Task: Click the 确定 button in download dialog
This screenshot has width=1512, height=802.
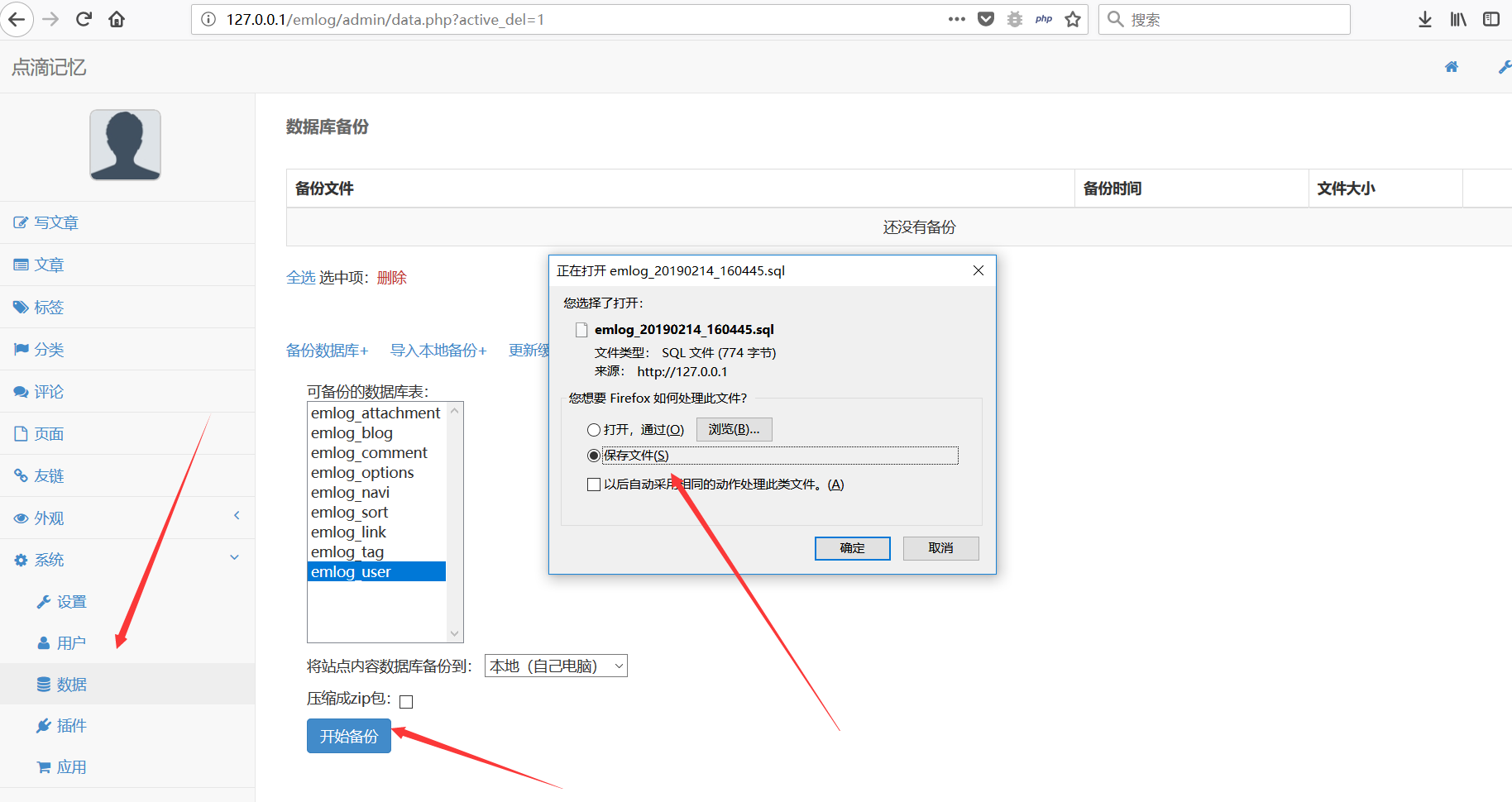Action: (x=853, y=548)
